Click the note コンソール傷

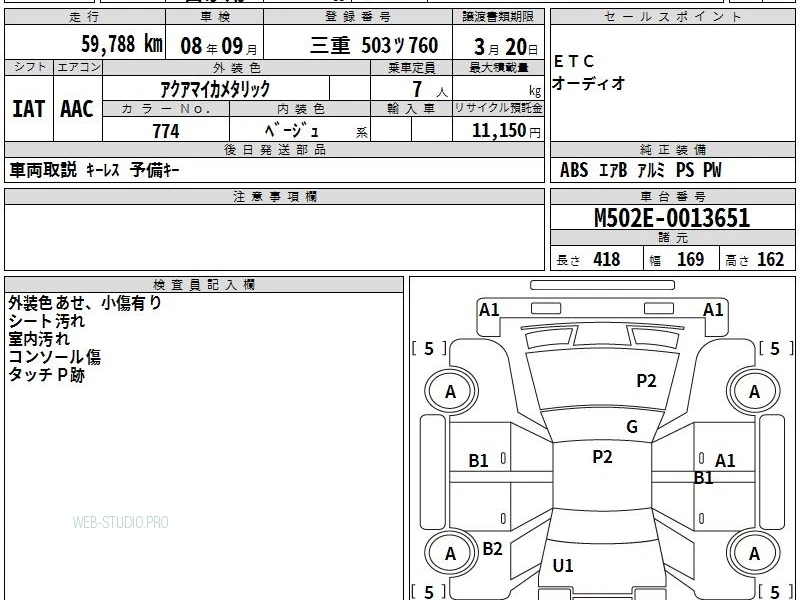[55, 357]
